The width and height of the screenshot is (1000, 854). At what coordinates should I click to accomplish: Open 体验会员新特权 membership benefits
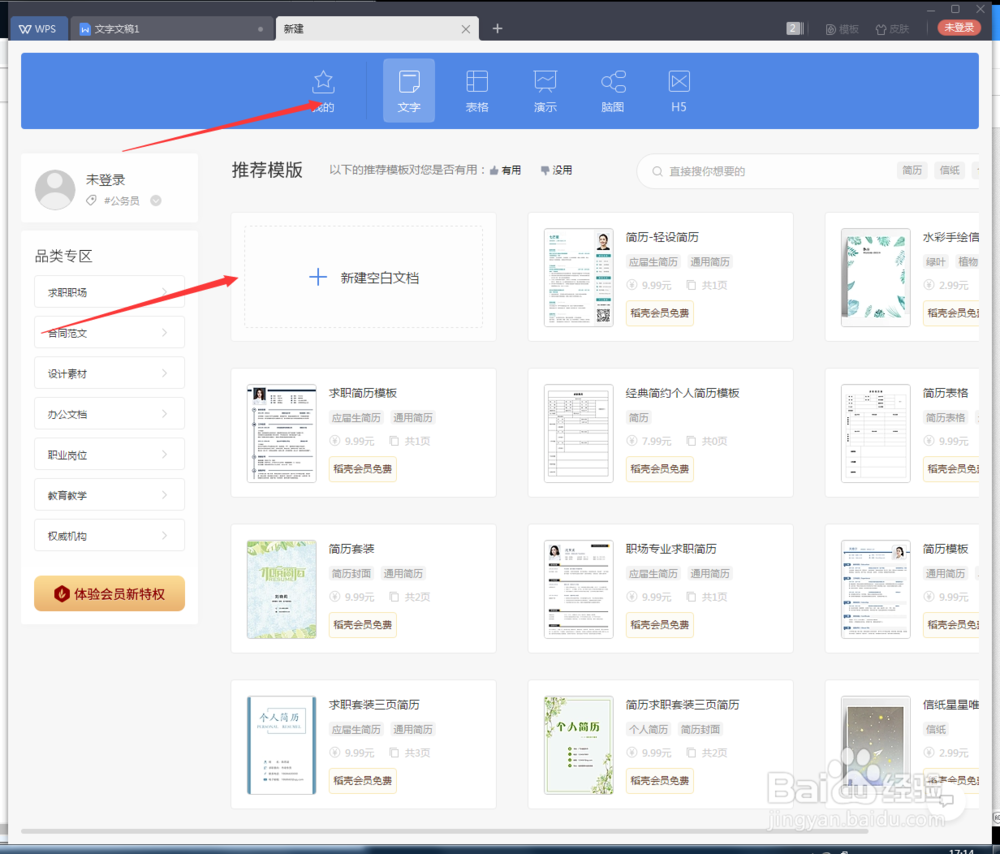(109, 593)
